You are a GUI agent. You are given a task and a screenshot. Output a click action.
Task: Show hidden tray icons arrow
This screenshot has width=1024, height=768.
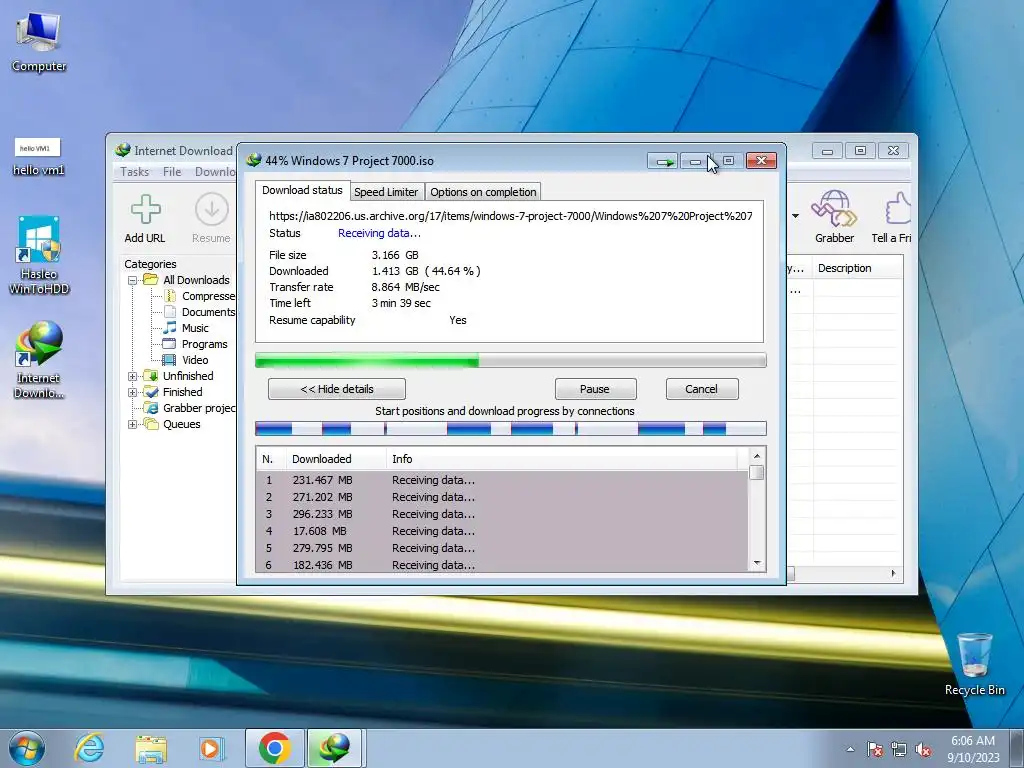click(x=850, y=750)
